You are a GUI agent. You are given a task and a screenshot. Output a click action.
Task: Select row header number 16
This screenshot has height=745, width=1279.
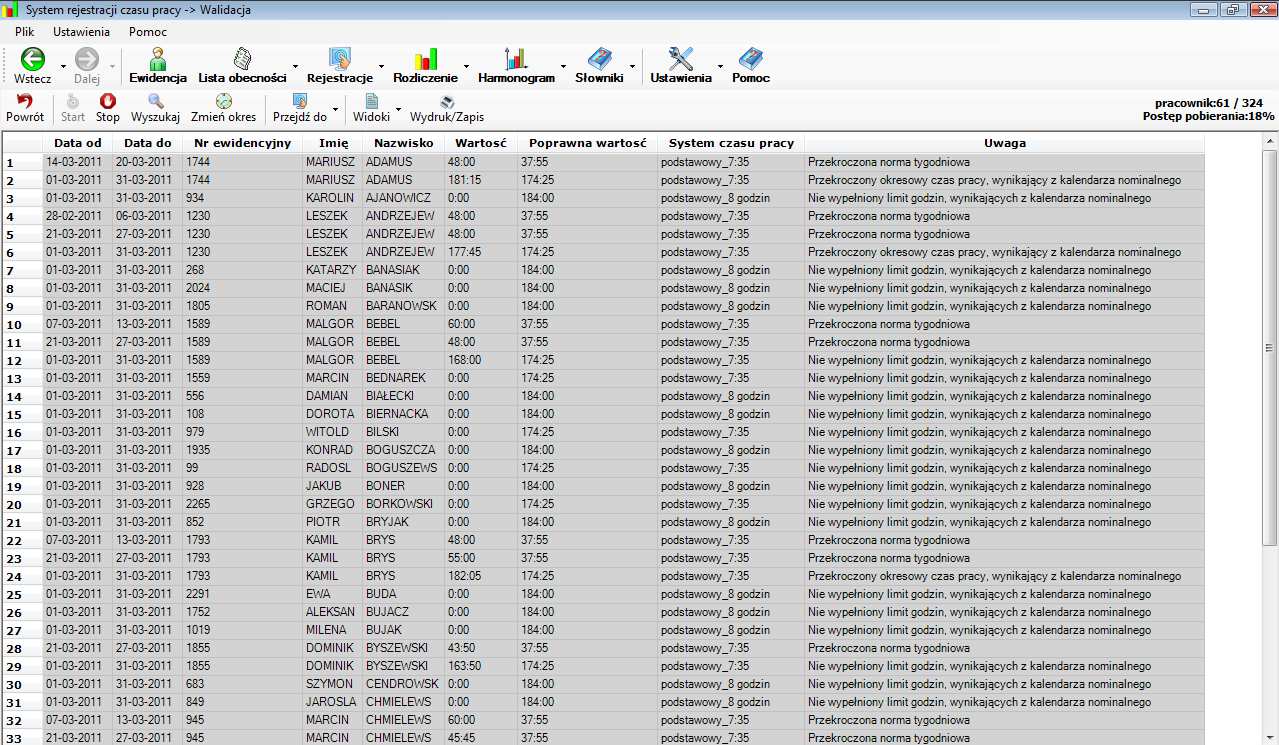[22, 433]
